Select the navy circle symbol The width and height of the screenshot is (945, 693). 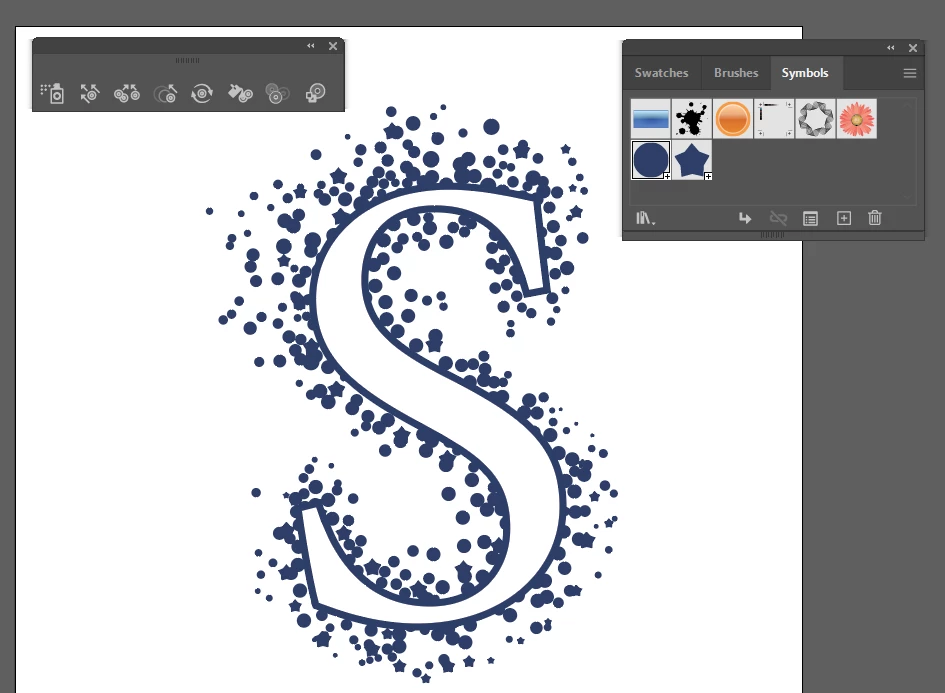coord(650,160)
